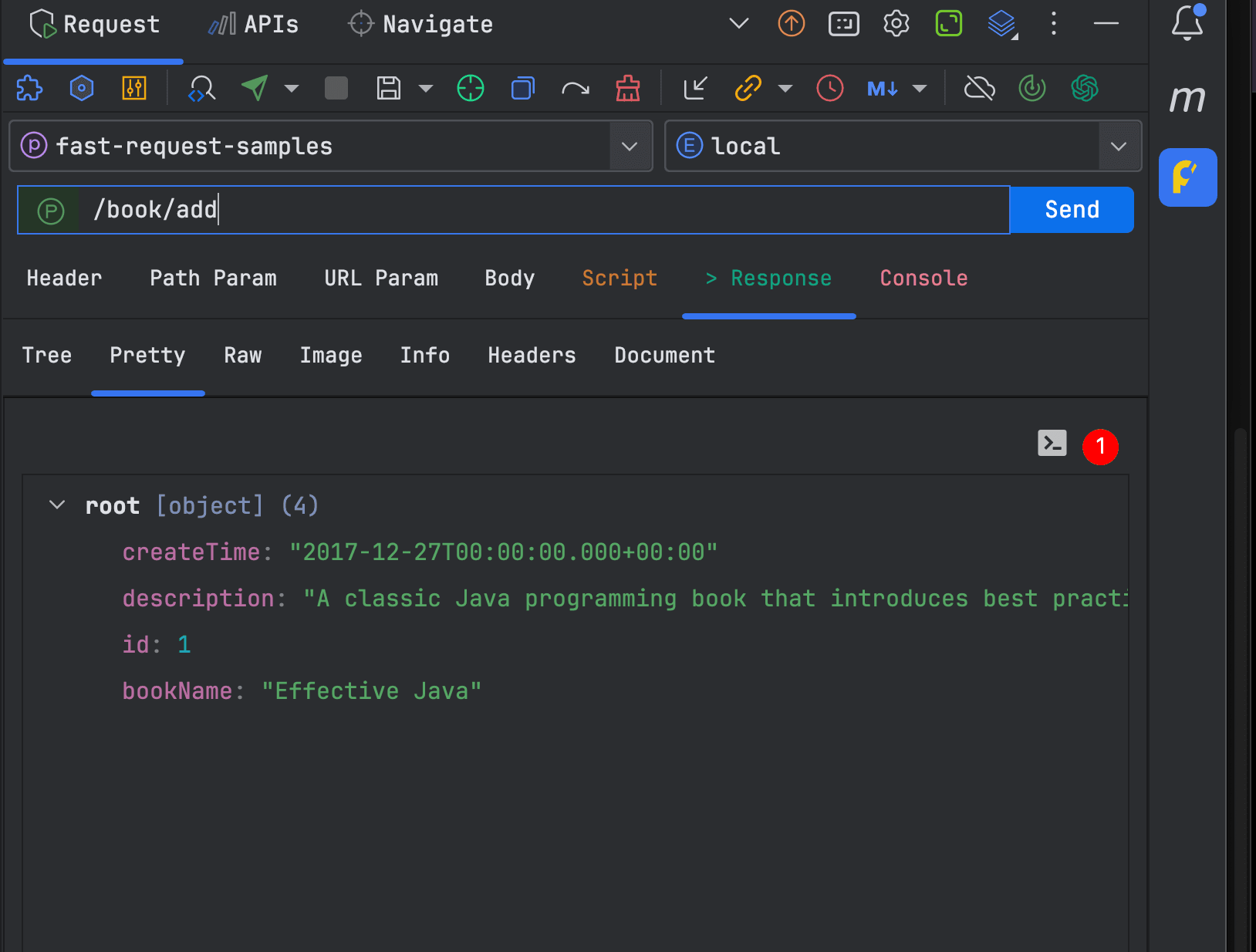Select the description row in response

point(625,599)
